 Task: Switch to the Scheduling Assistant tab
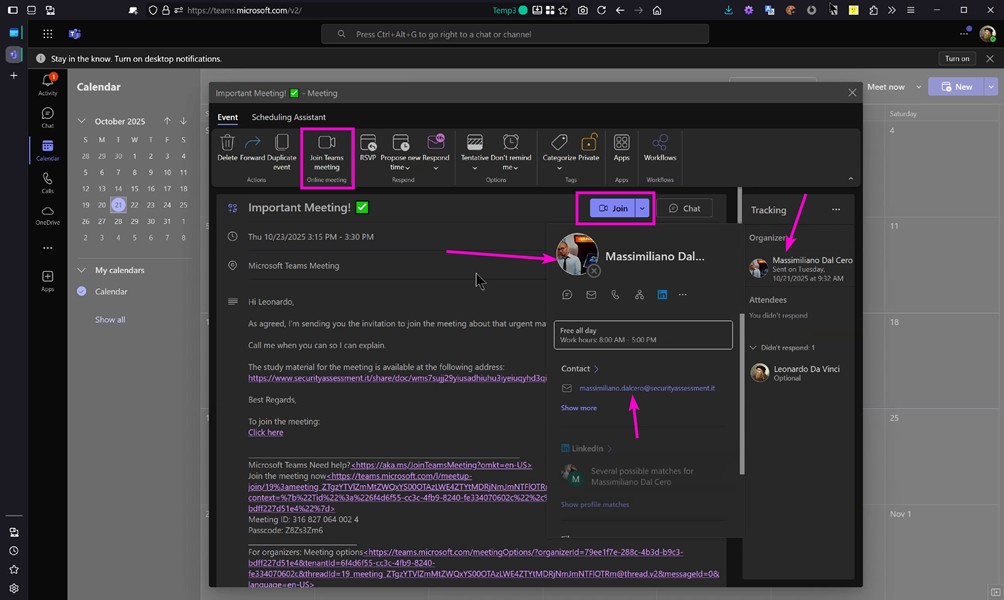[x=288, y=117]
